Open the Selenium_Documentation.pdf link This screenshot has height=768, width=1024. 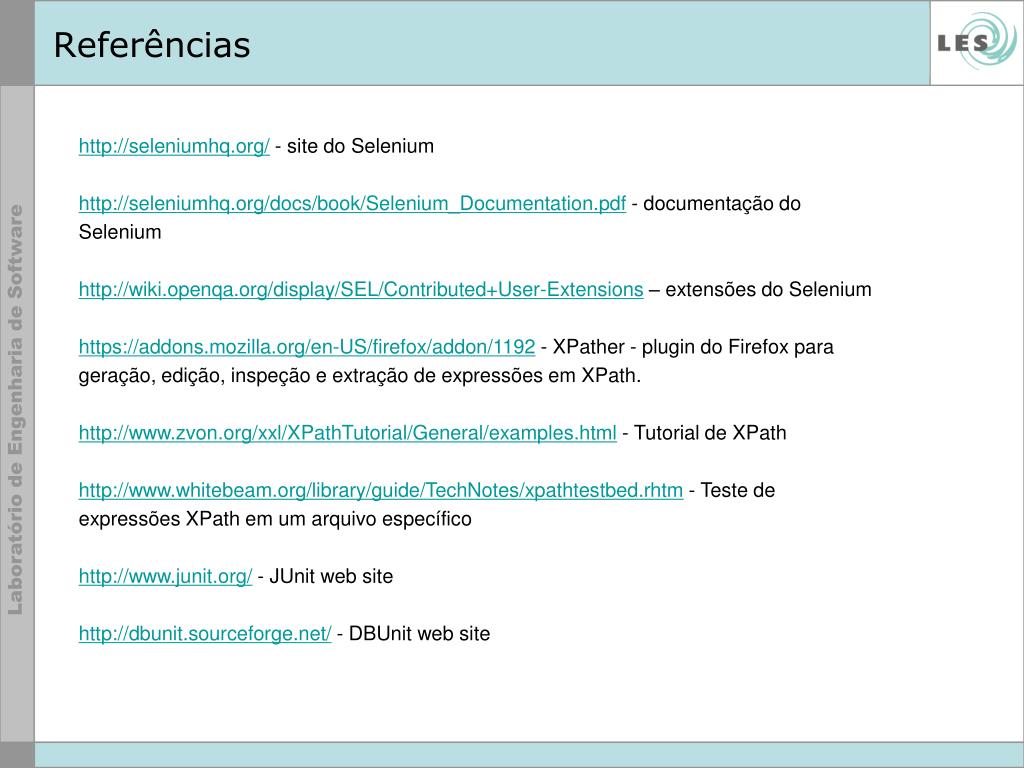[x=352, y=203]
